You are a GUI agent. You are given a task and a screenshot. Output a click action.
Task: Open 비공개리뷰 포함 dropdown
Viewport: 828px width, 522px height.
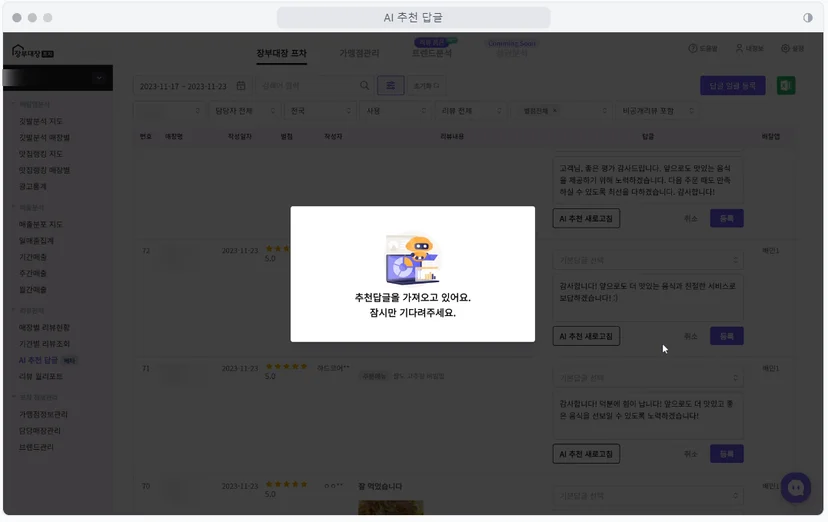pos(656,111)
